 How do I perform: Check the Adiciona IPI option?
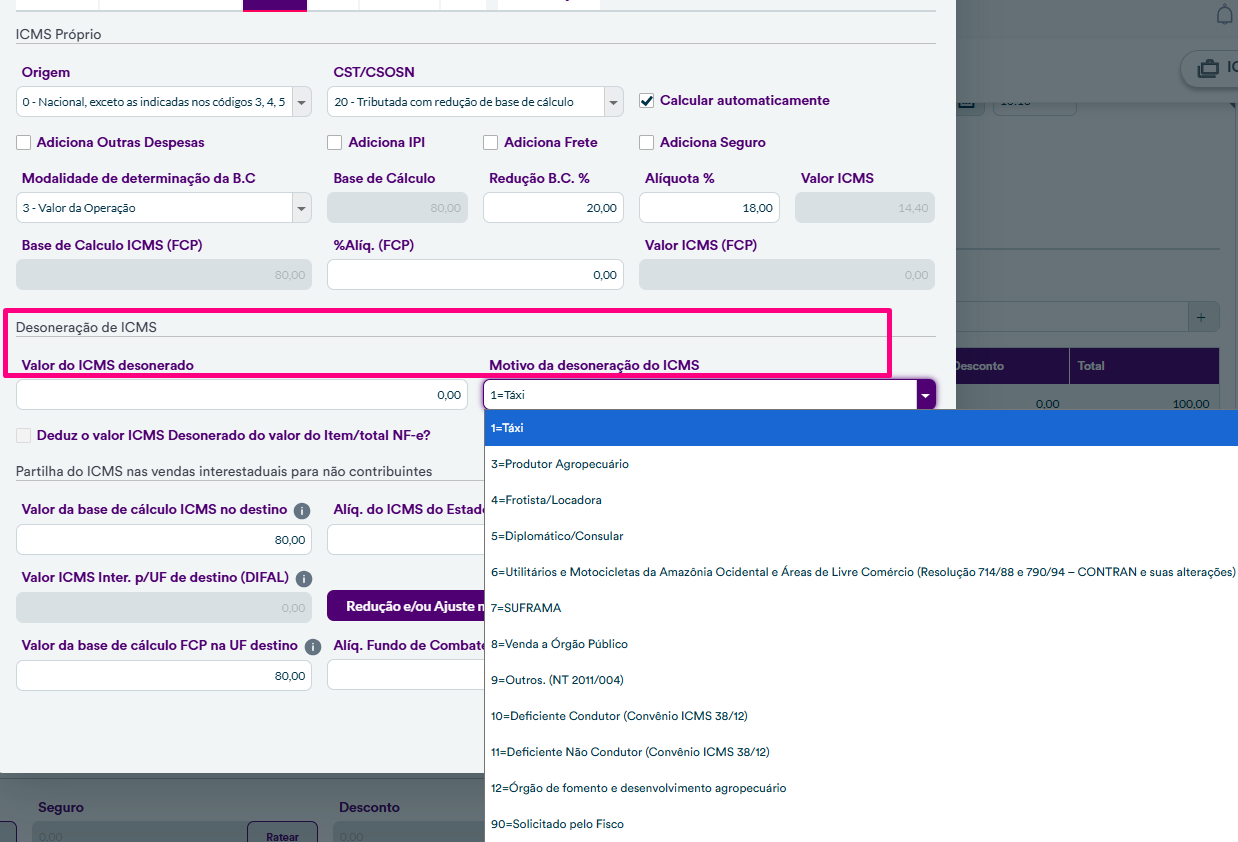coord(335,143)
